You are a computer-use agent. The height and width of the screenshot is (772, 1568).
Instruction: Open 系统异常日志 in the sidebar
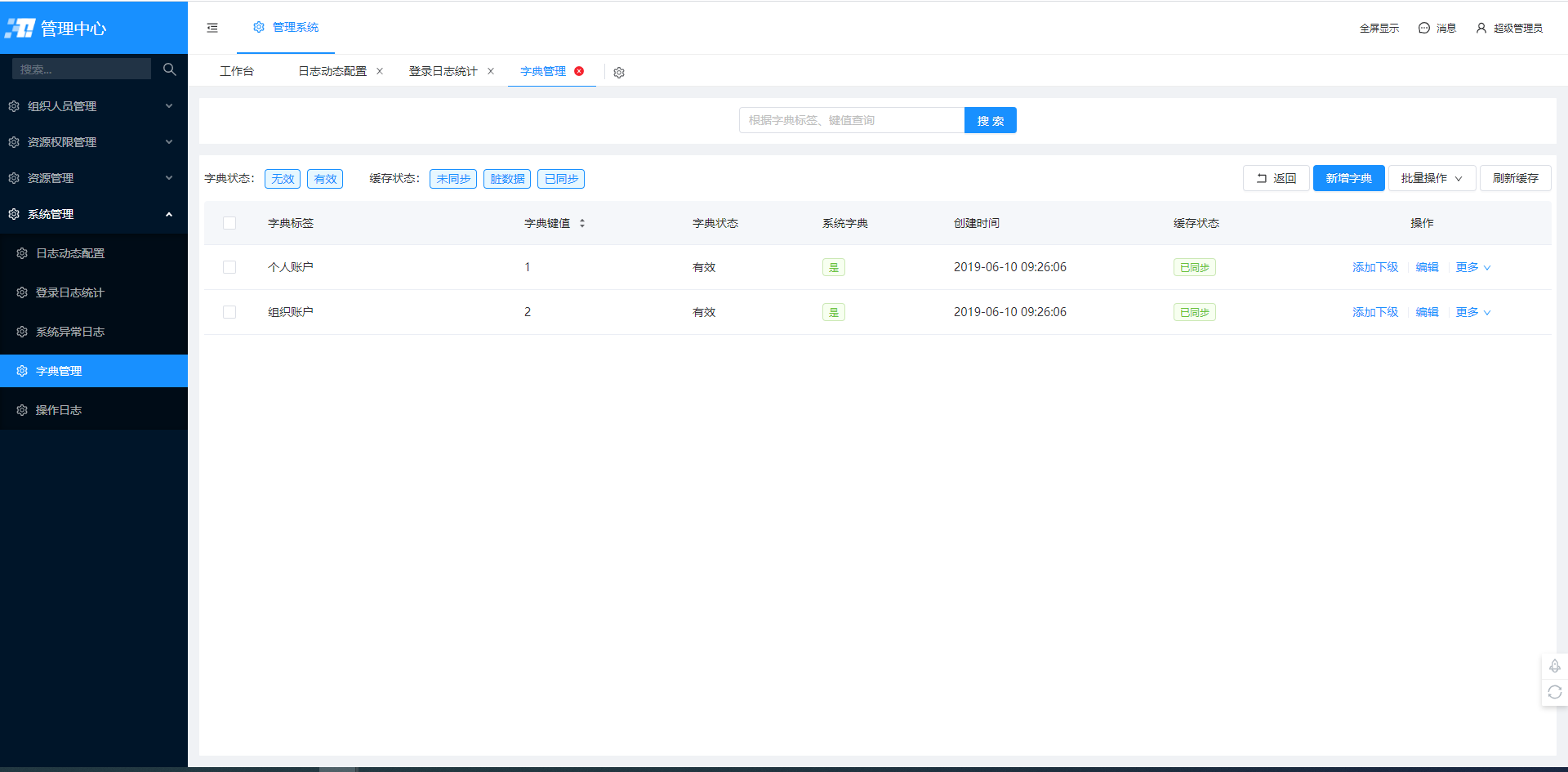tap(94, 332)
